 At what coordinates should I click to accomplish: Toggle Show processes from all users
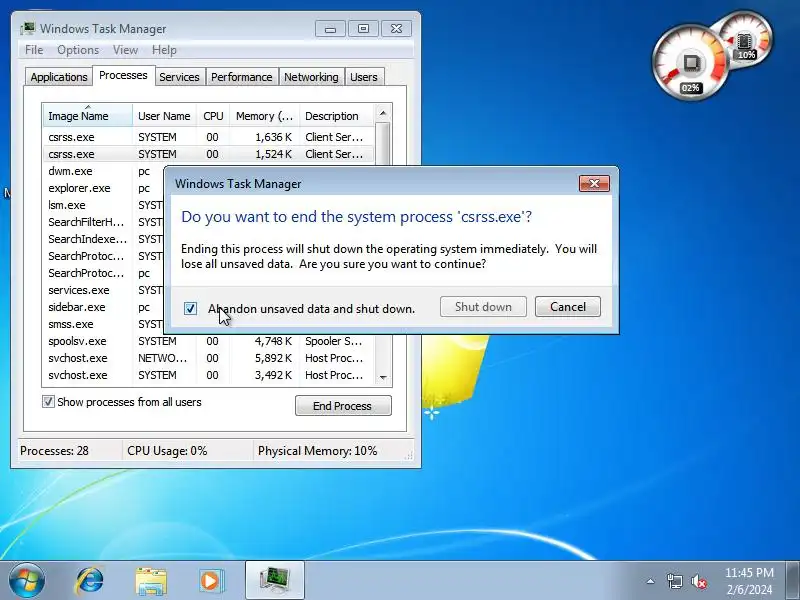click(x=48, y=402)
